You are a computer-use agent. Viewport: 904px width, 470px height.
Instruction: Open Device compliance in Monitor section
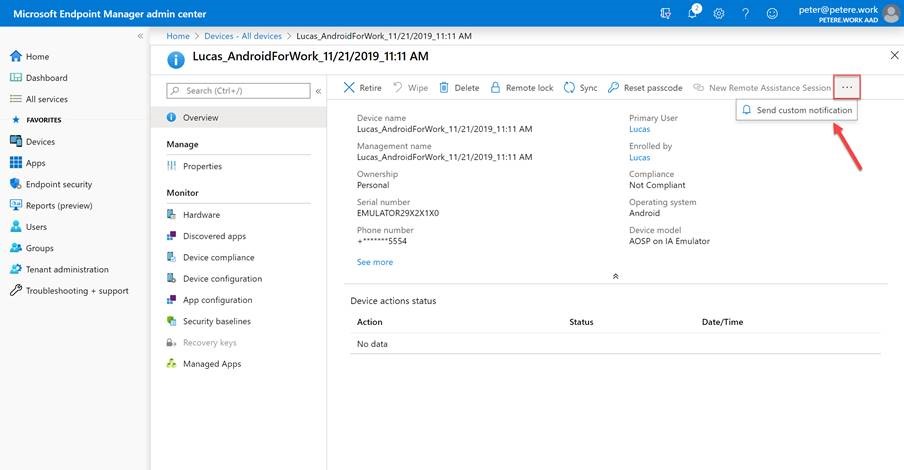218,258
